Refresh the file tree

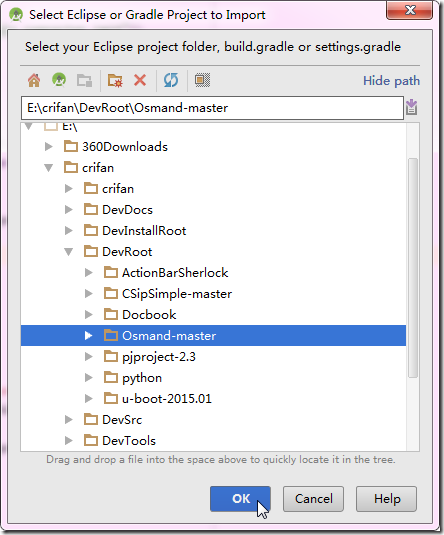(171, 81)
